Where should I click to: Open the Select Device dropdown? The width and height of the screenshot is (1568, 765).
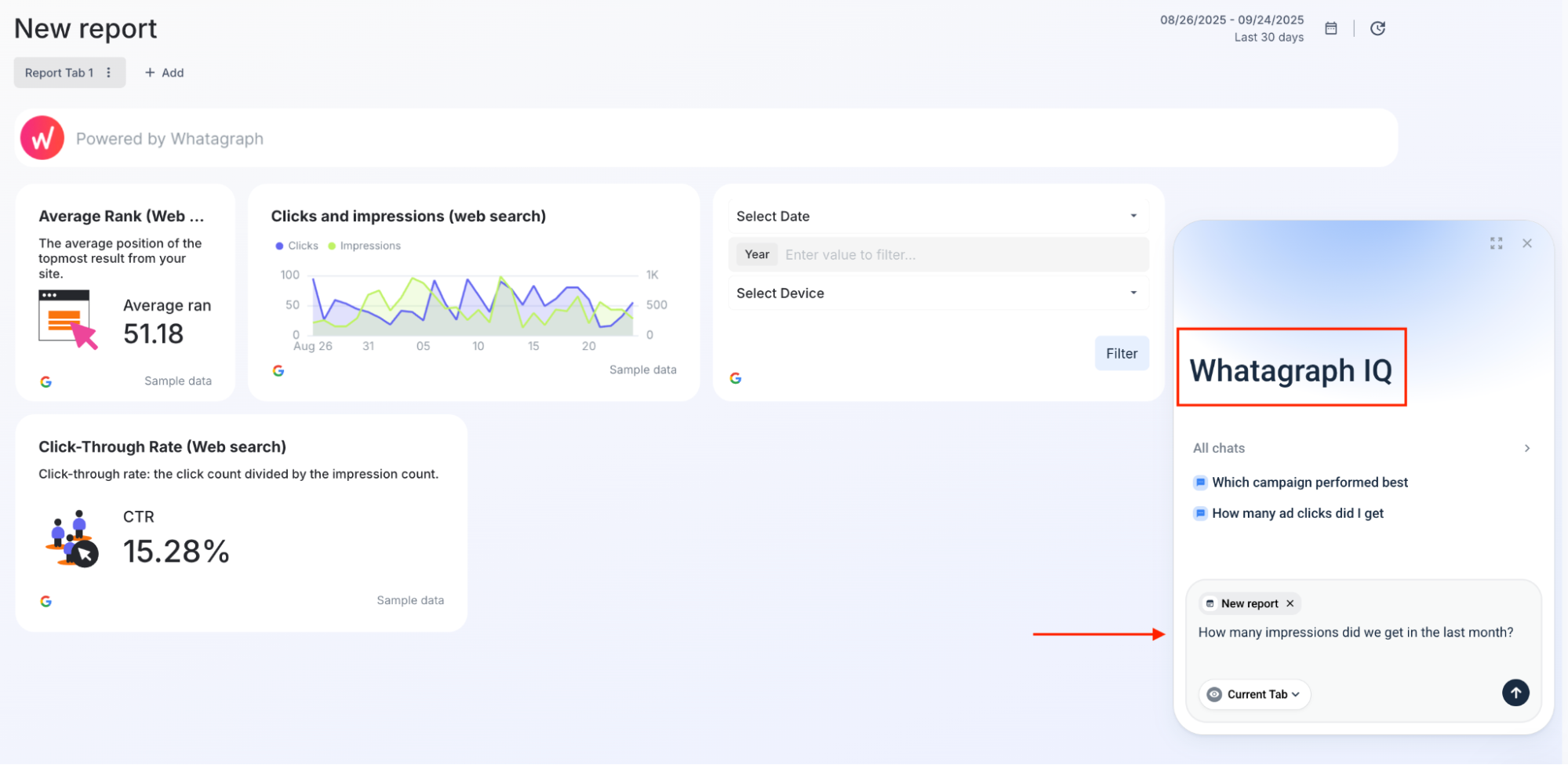[x=937, y=293]
